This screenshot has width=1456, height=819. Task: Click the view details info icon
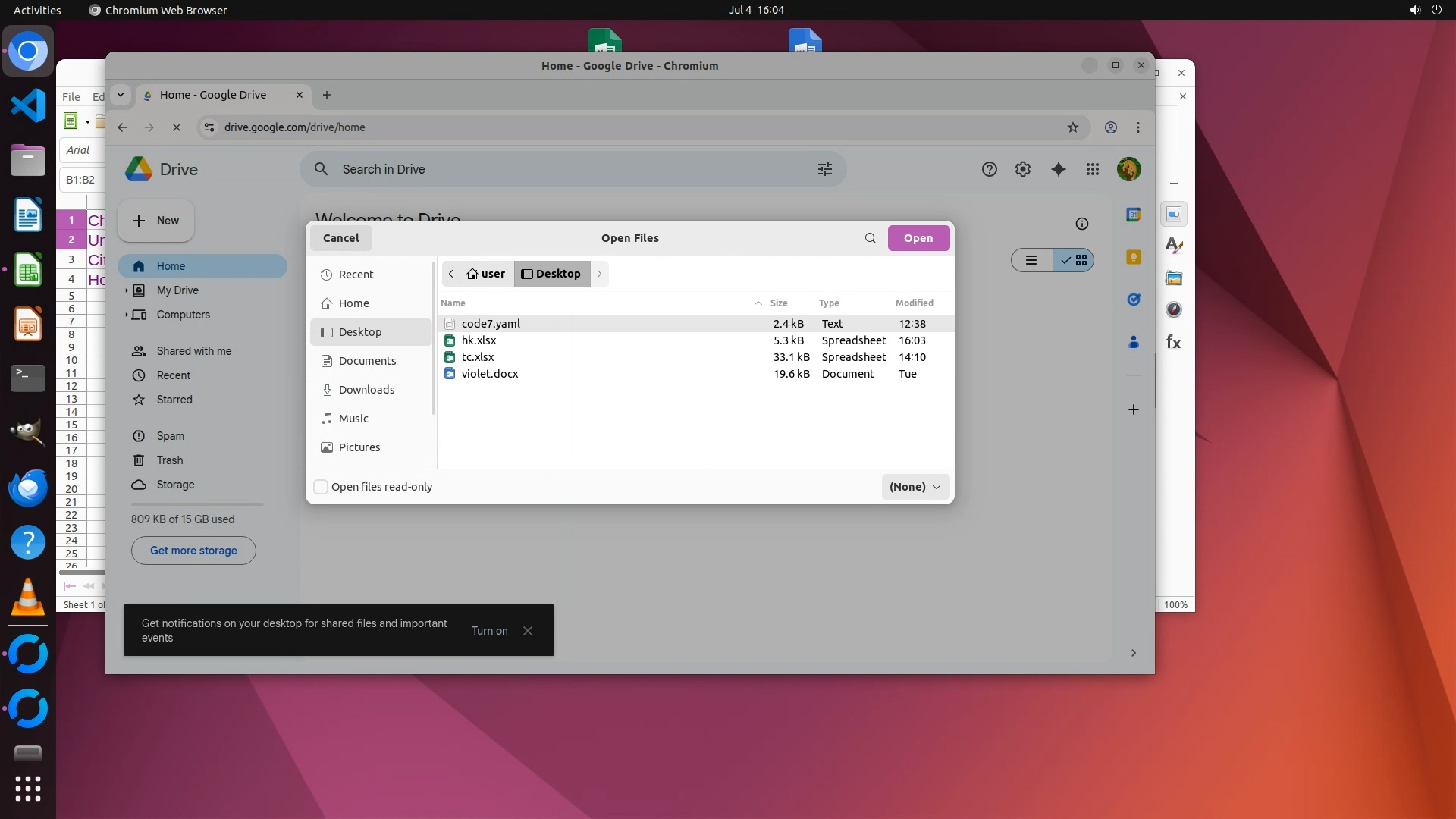pos(1081,224)
